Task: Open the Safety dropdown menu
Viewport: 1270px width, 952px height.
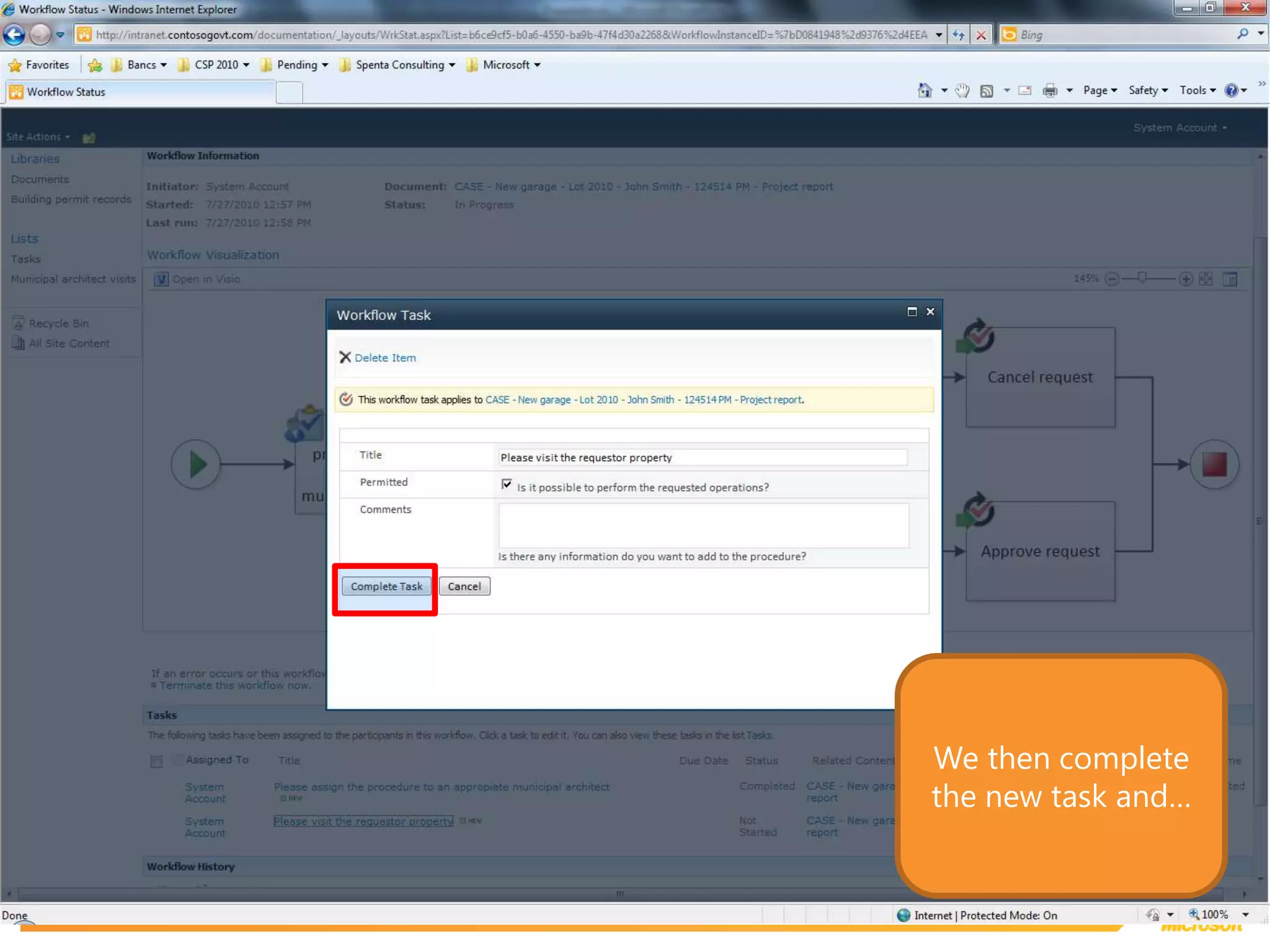Action: click(1148, 90)
